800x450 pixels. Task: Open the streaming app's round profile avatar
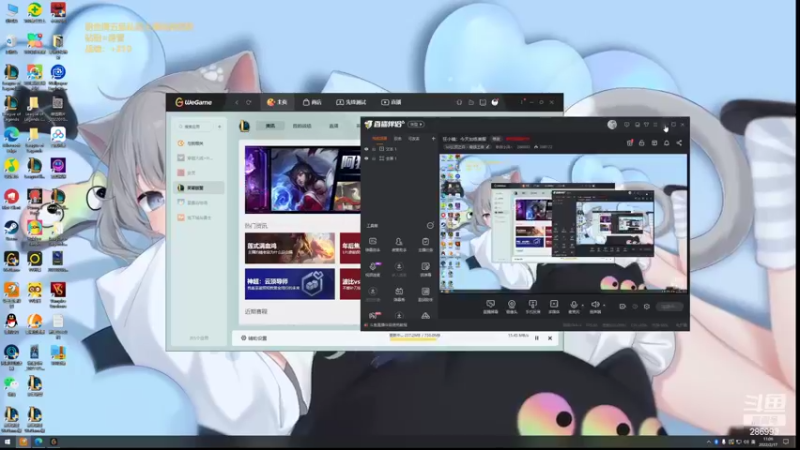pos(612,124)
